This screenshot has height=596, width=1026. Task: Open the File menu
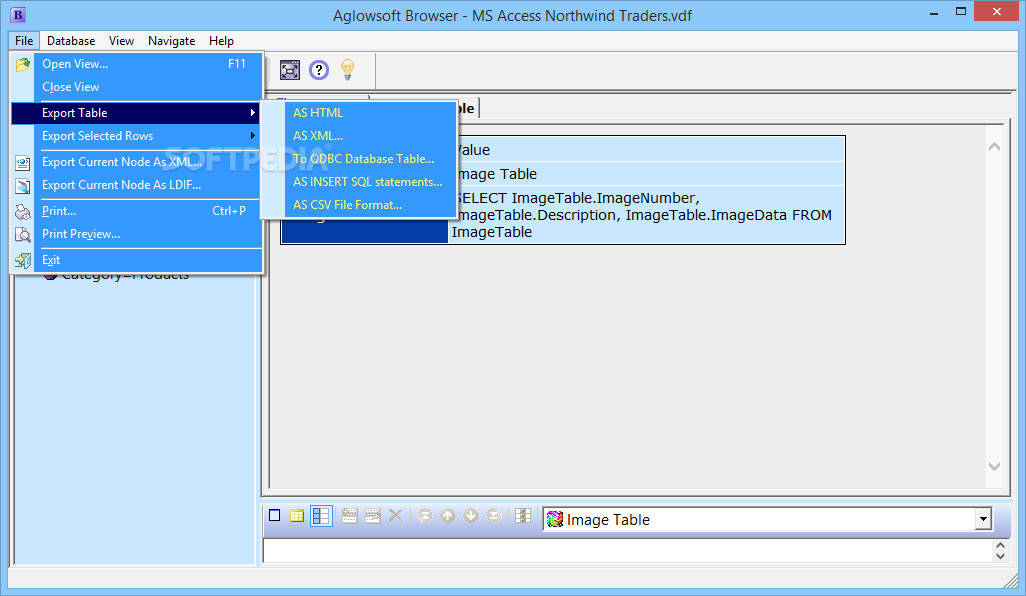click(24, 41)
